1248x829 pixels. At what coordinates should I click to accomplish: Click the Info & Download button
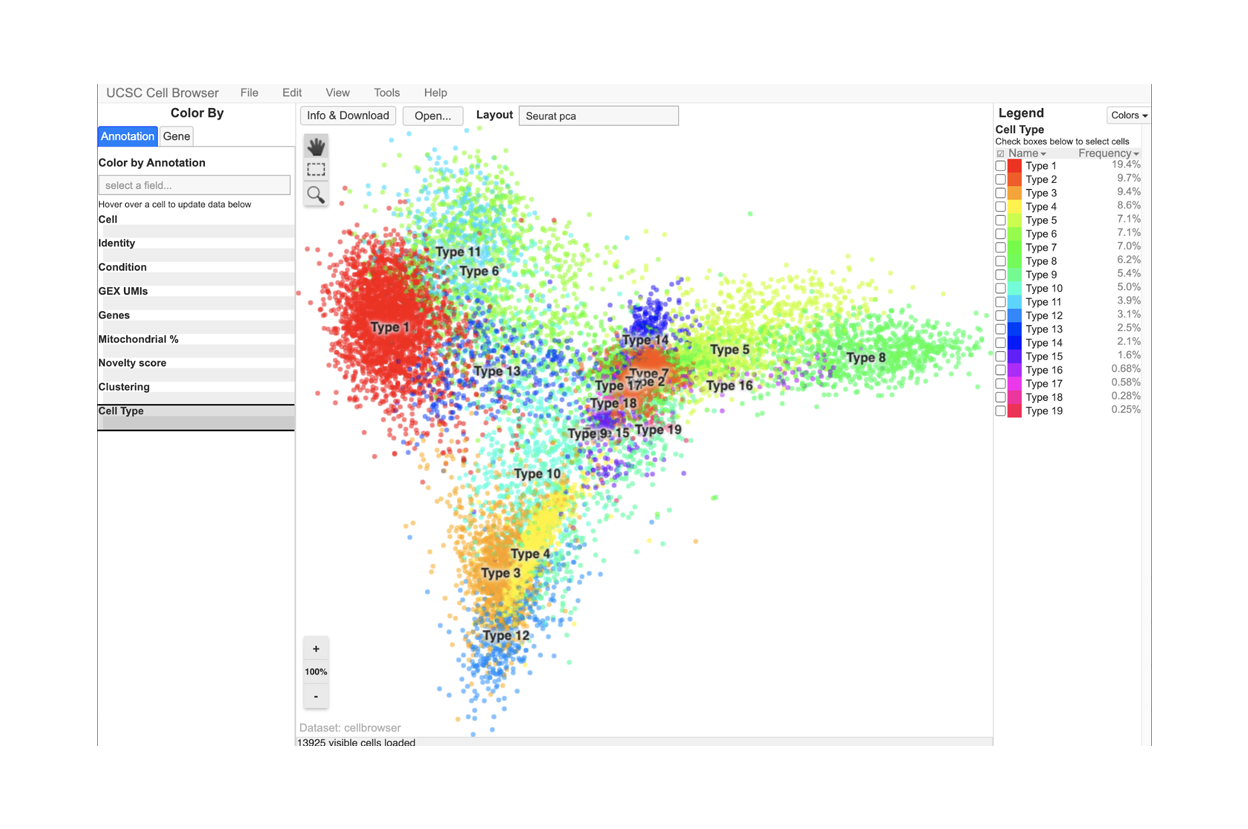[348, 116]
